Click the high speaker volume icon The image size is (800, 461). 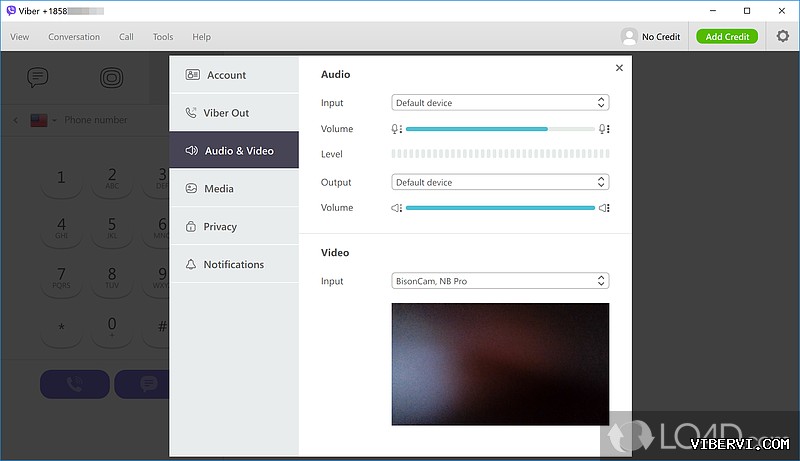(x=604, y=208)
